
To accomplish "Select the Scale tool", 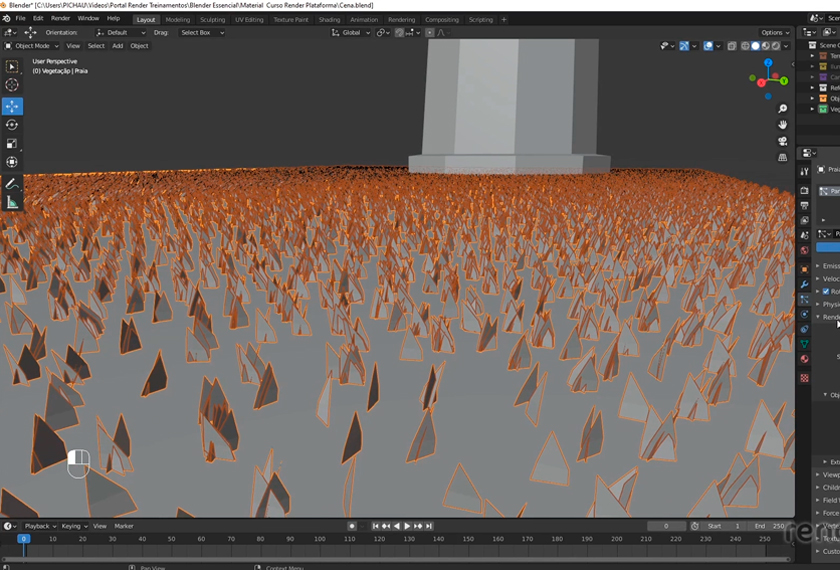I will tap(12, 144).
